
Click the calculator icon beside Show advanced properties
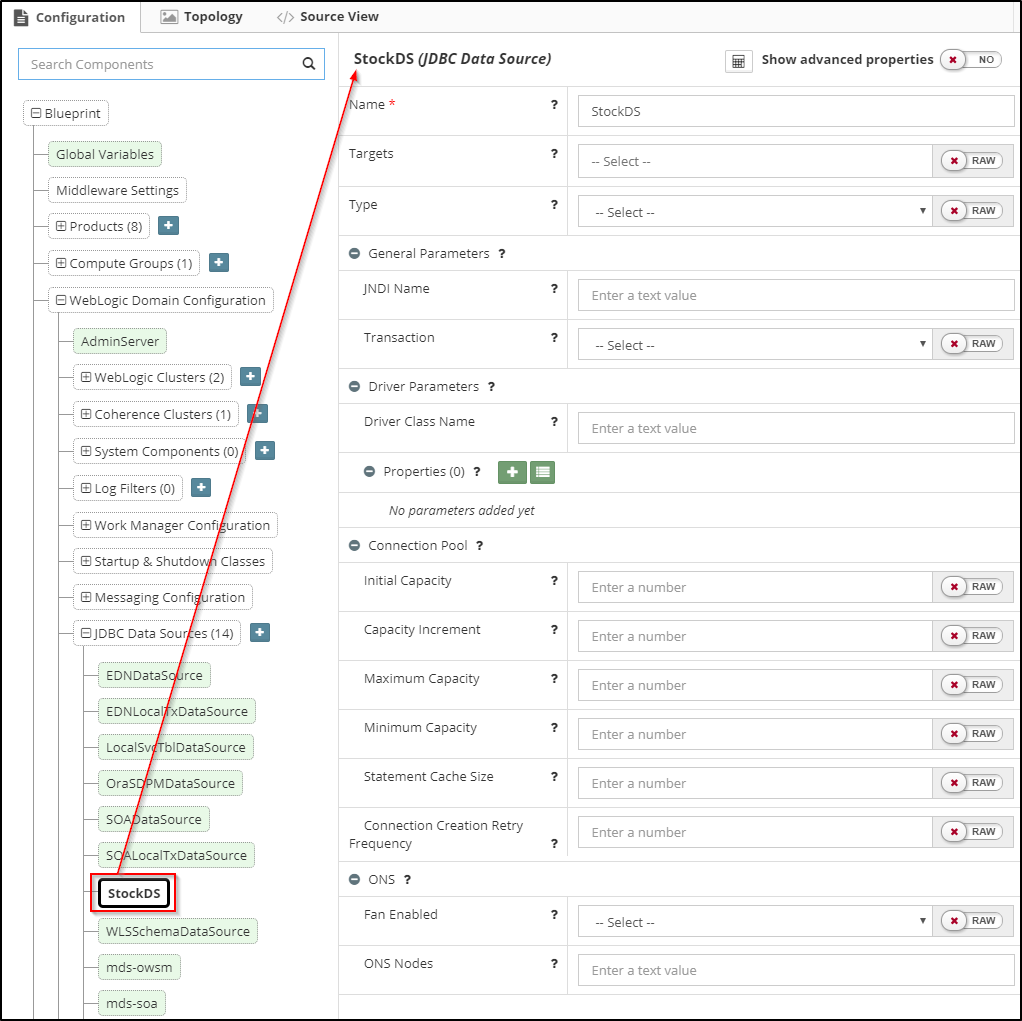738,61
